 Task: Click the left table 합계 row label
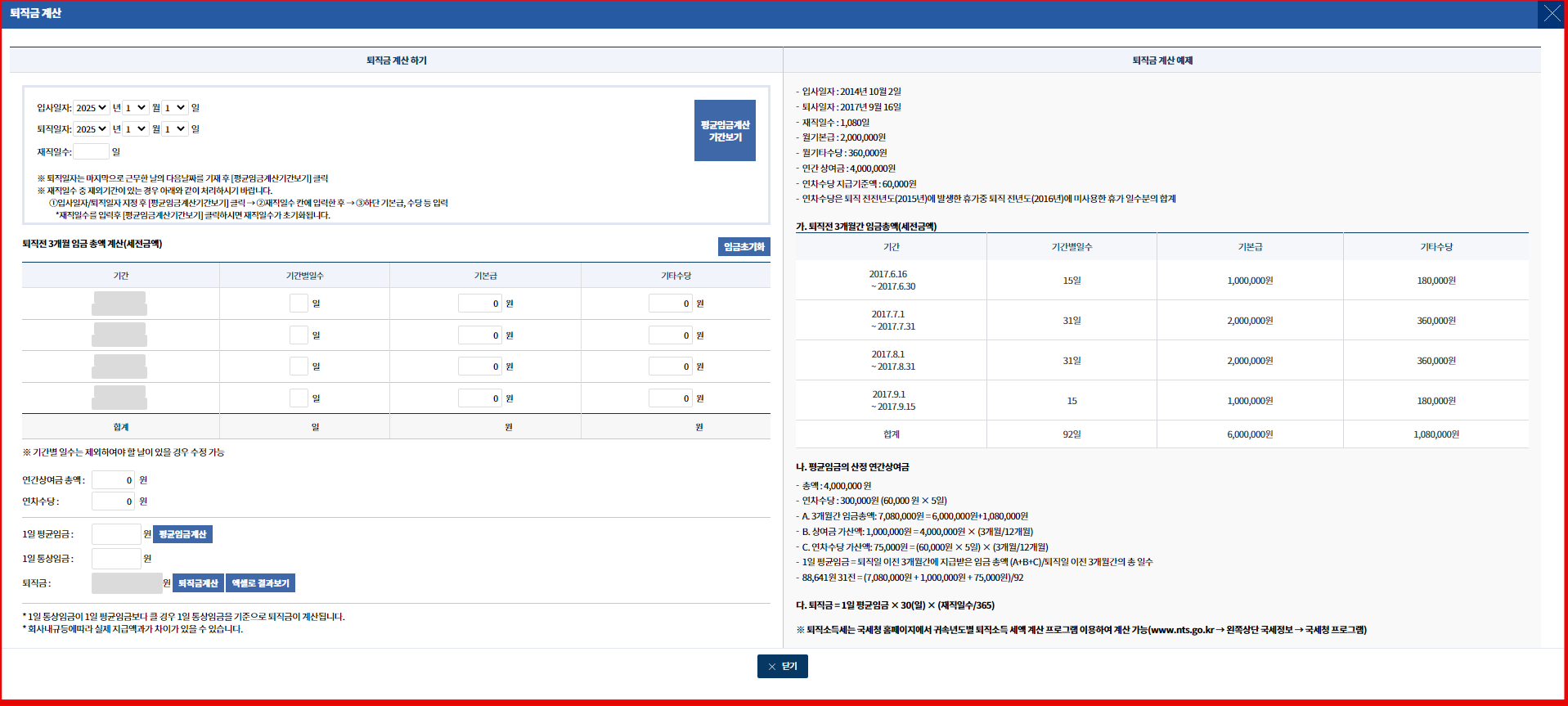tap(121, 427)
